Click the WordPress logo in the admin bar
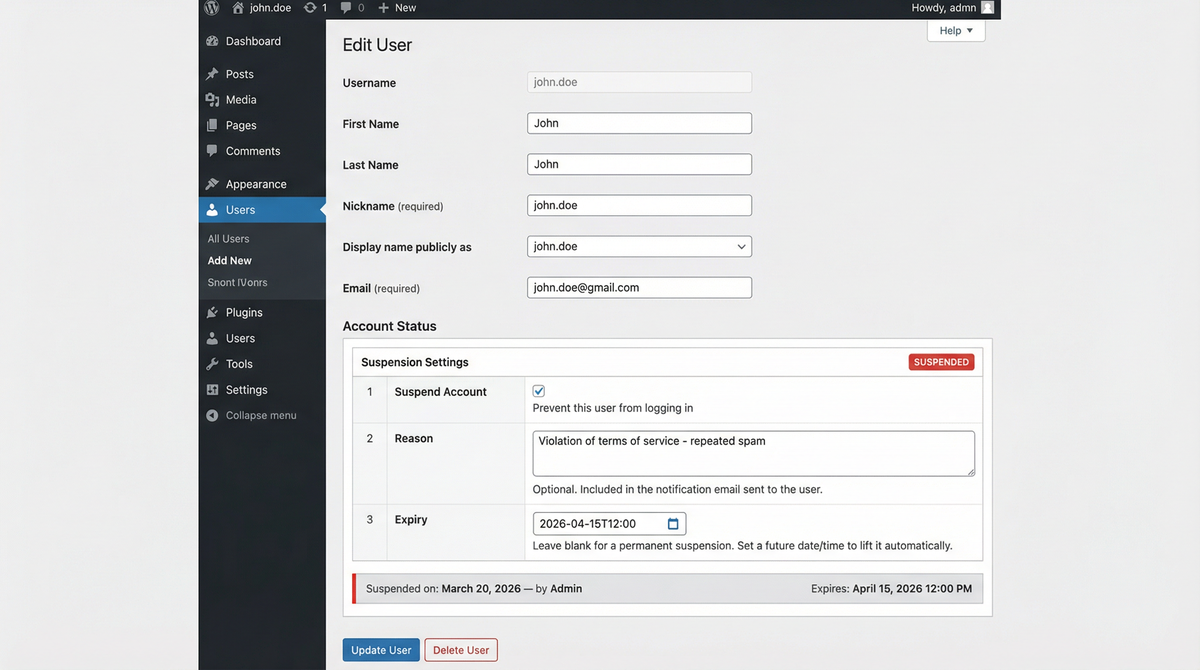 (x=211, y=8)
